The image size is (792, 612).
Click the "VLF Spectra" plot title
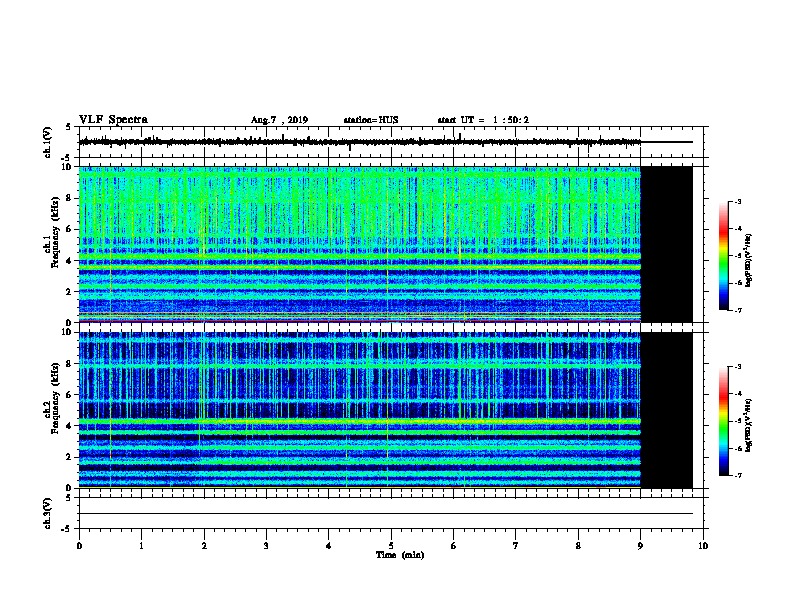click(113, 120)
